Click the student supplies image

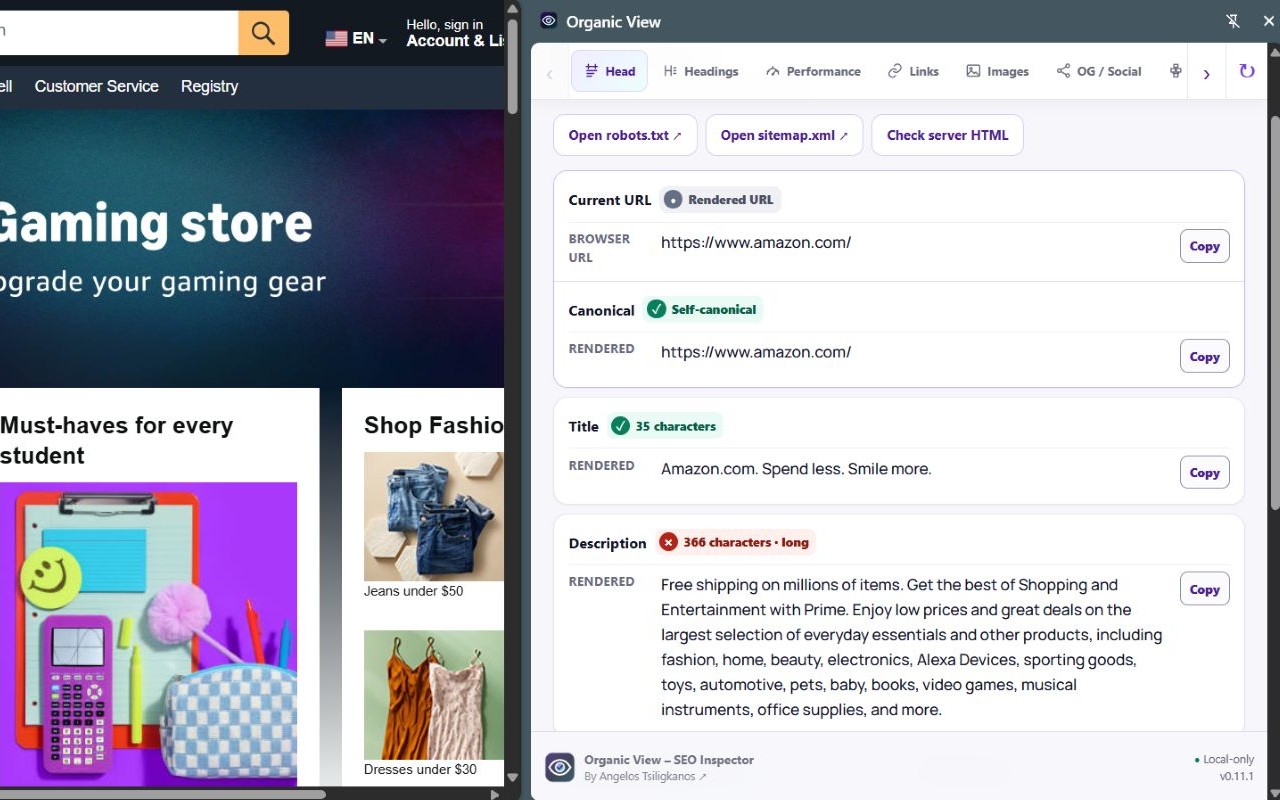point(148,634)
